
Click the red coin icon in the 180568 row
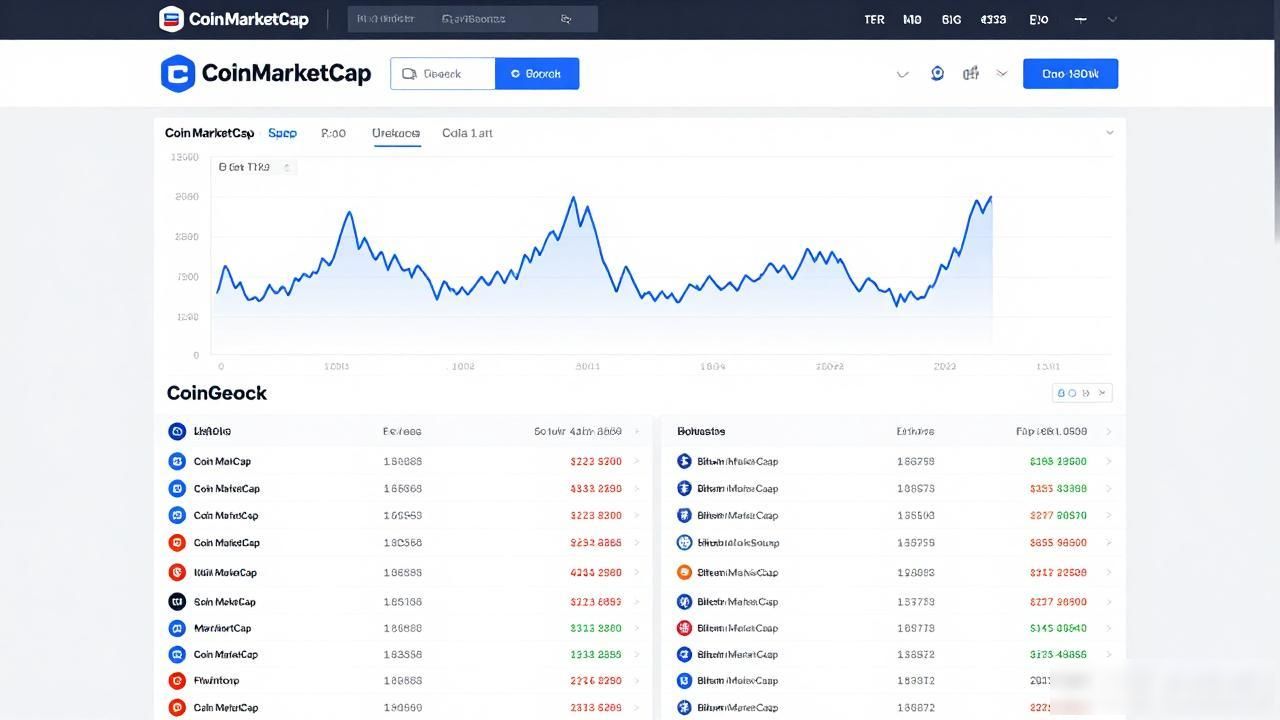[x=177, y=543]
